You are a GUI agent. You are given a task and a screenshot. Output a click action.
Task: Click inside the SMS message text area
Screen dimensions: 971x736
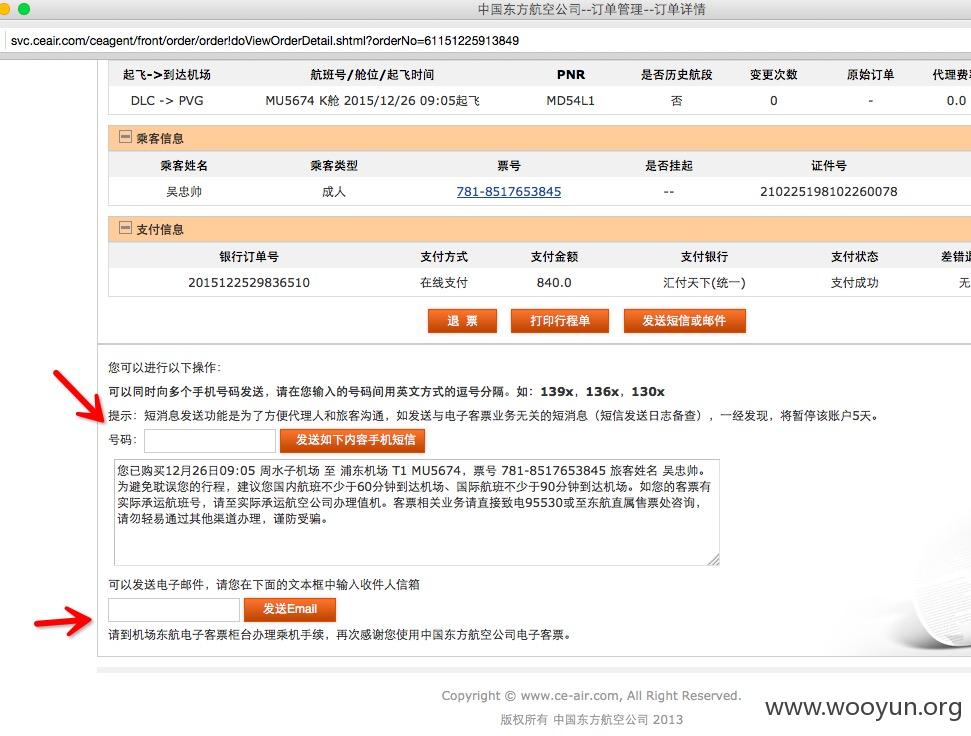tap(416, 512)
